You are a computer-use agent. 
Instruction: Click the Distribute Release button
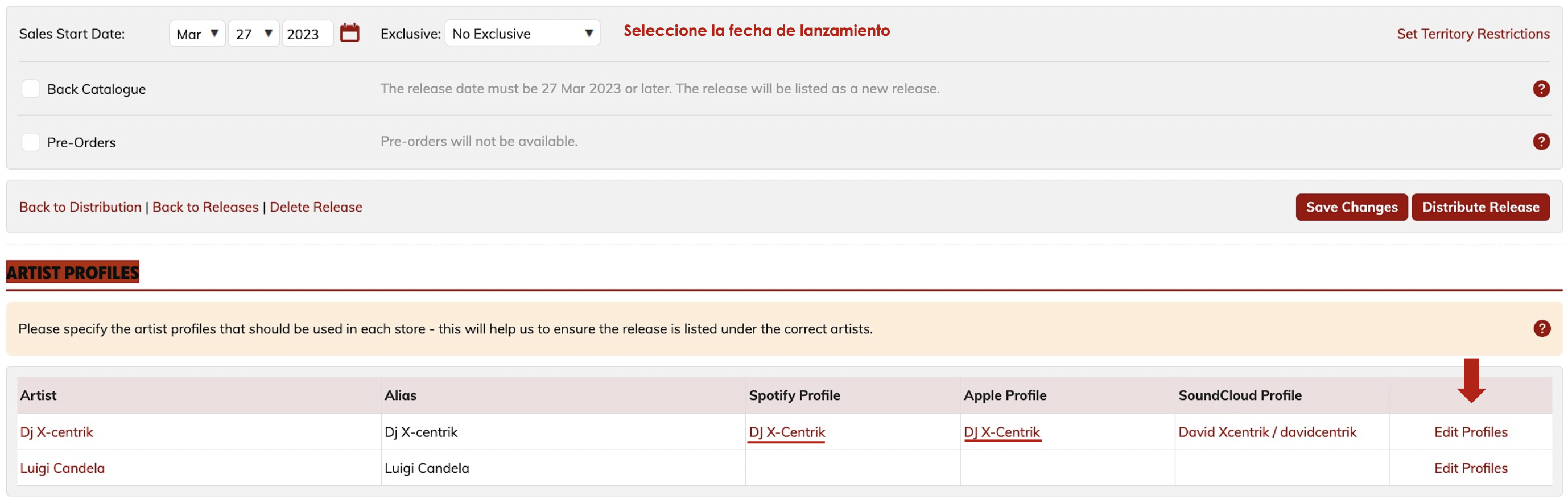[x=1480, y=207]
